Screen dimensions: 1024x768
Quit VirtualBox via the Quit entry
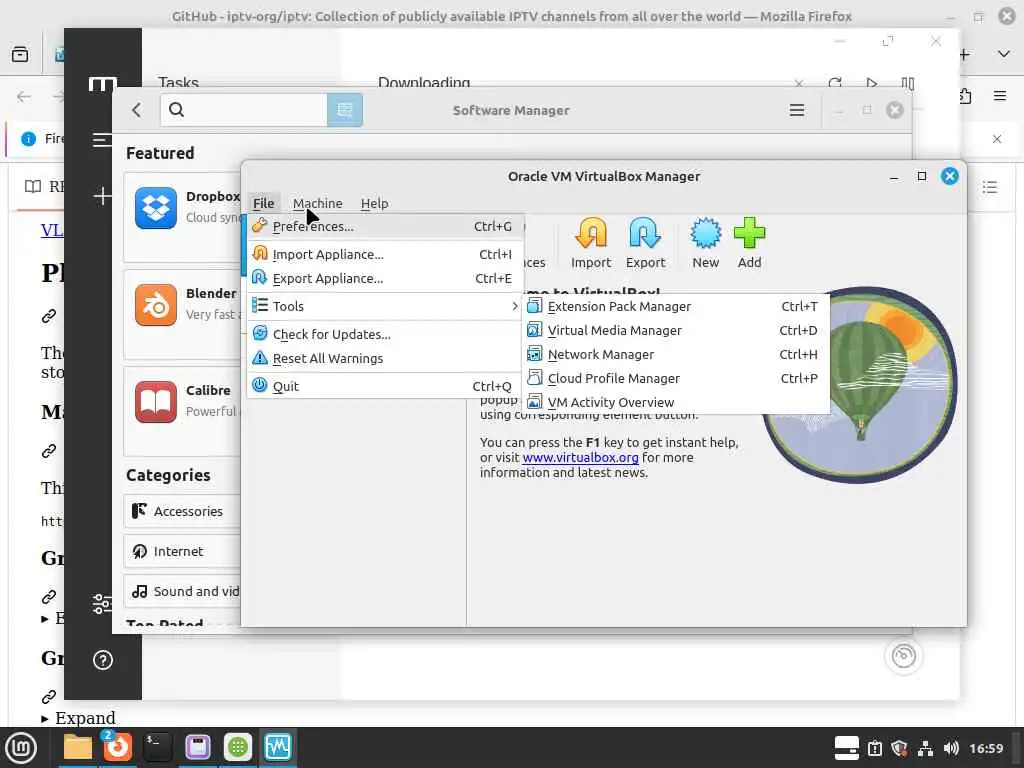(385, 386)
